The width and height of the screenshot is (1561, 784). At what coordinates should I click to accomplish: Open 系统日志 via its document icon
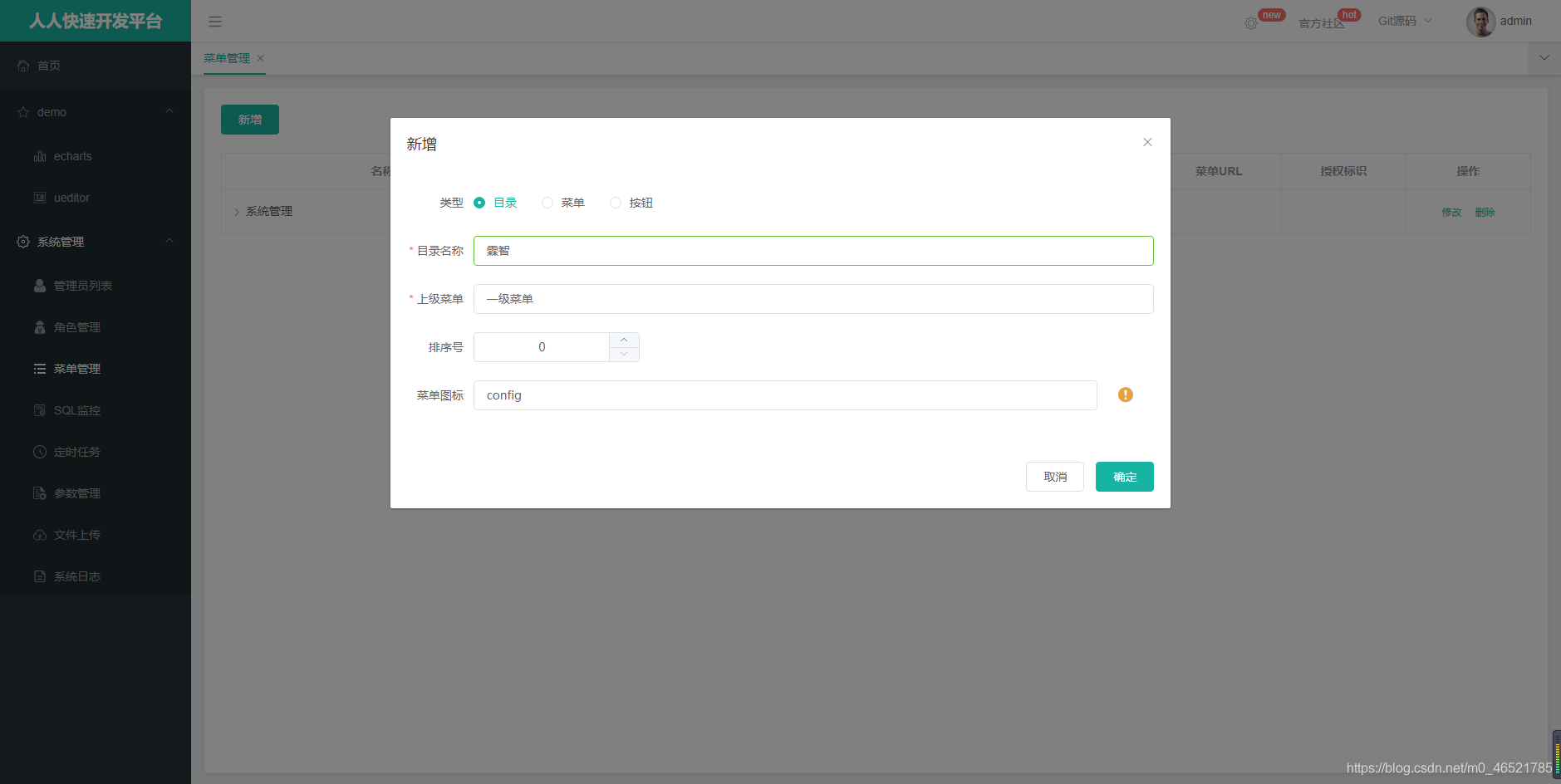tap(39, 576)
